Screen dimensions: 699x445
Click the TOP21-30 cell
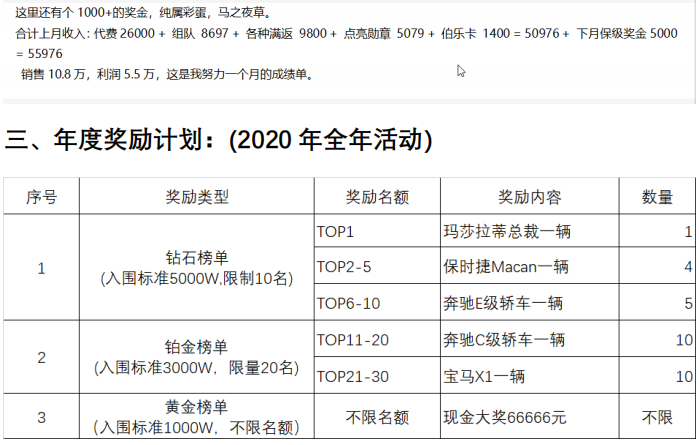[x=377, y=376]
